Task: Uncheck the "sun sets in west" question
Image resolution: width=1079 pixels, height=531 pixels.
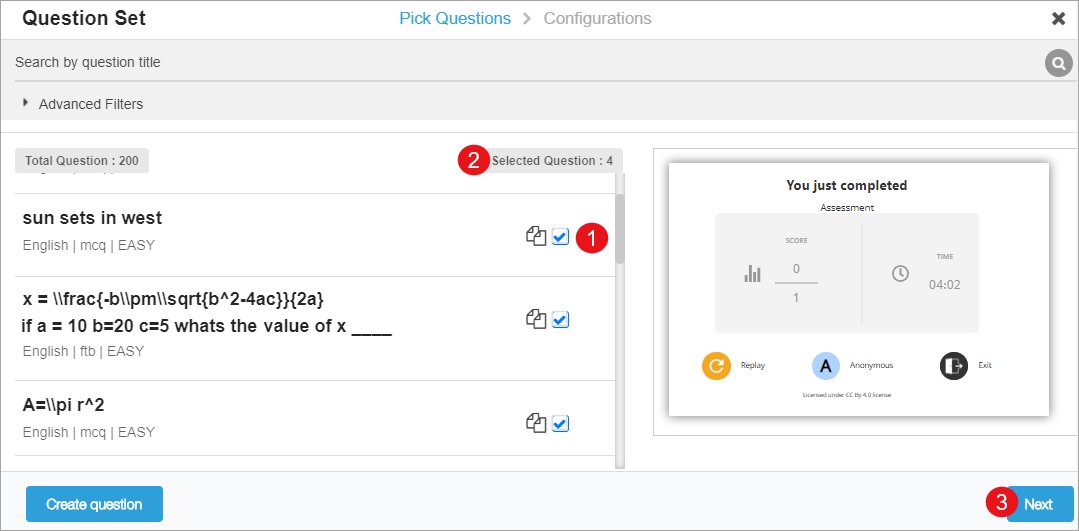Action: click(560, 237)
